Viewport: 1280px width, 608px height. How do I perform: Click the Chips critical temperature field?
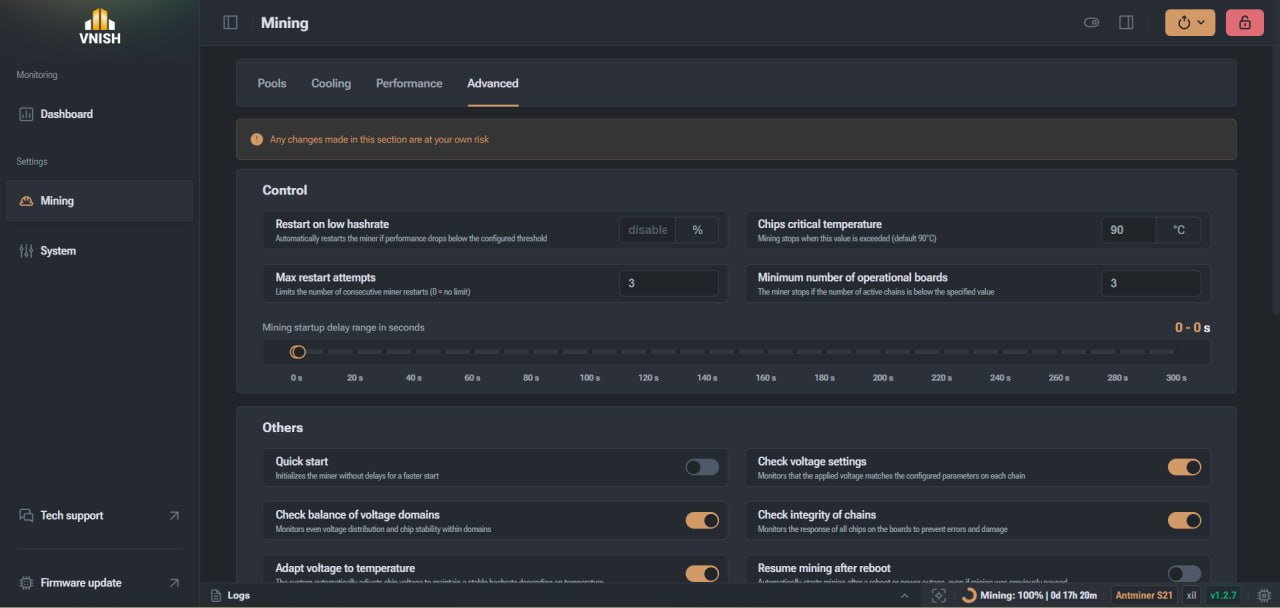tap(1128, 230)
